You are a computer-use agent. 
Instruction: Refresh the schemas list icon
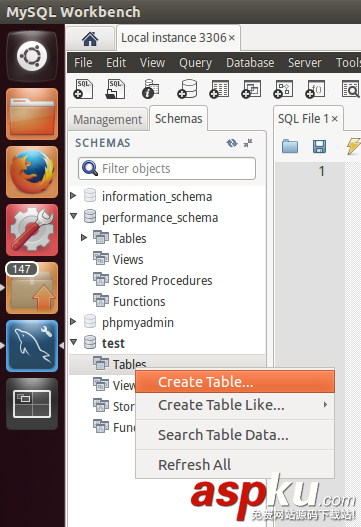tap(232, 143)
